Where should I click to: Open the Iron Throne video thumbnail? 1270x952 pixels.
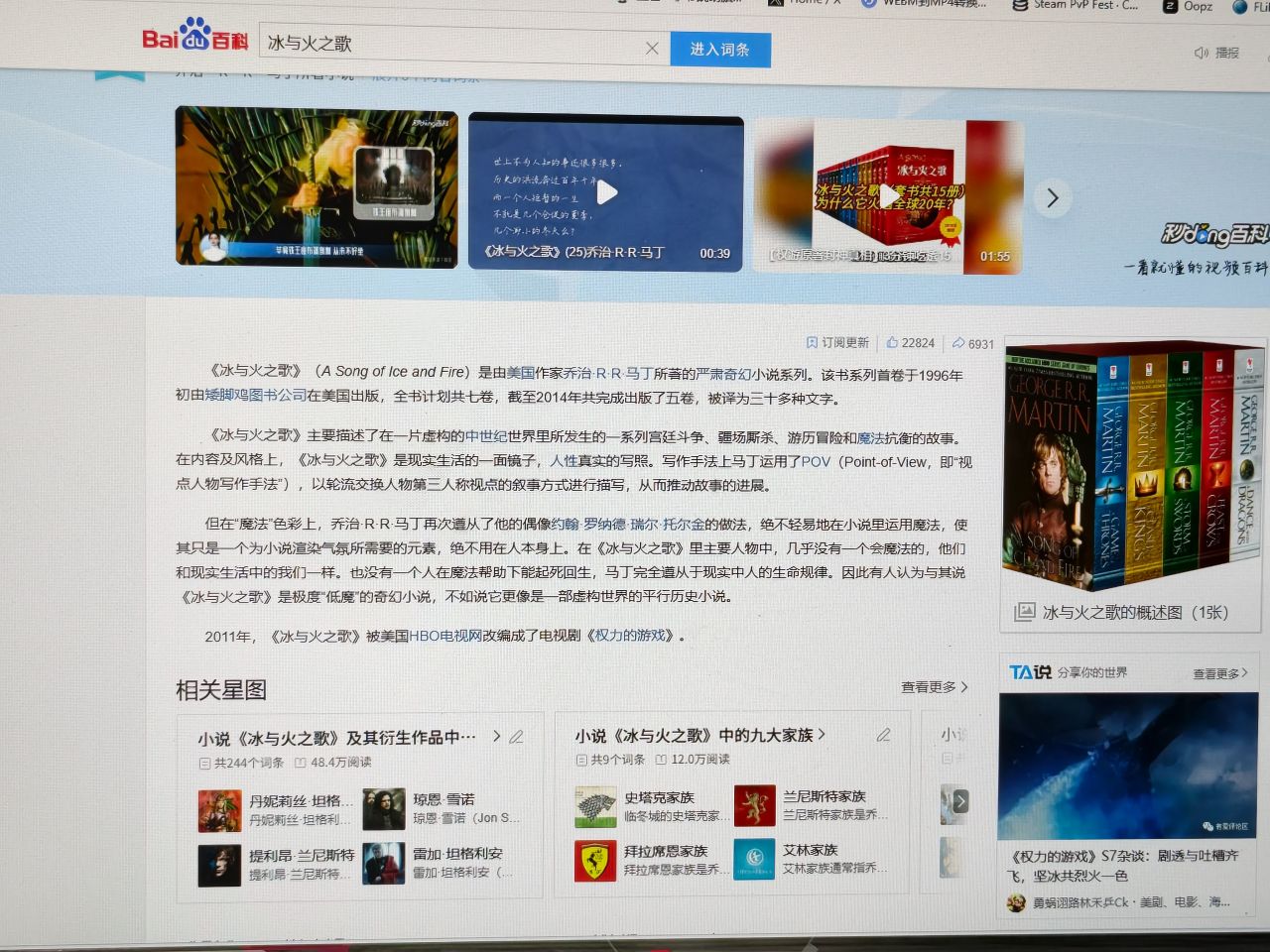(317, 186)
